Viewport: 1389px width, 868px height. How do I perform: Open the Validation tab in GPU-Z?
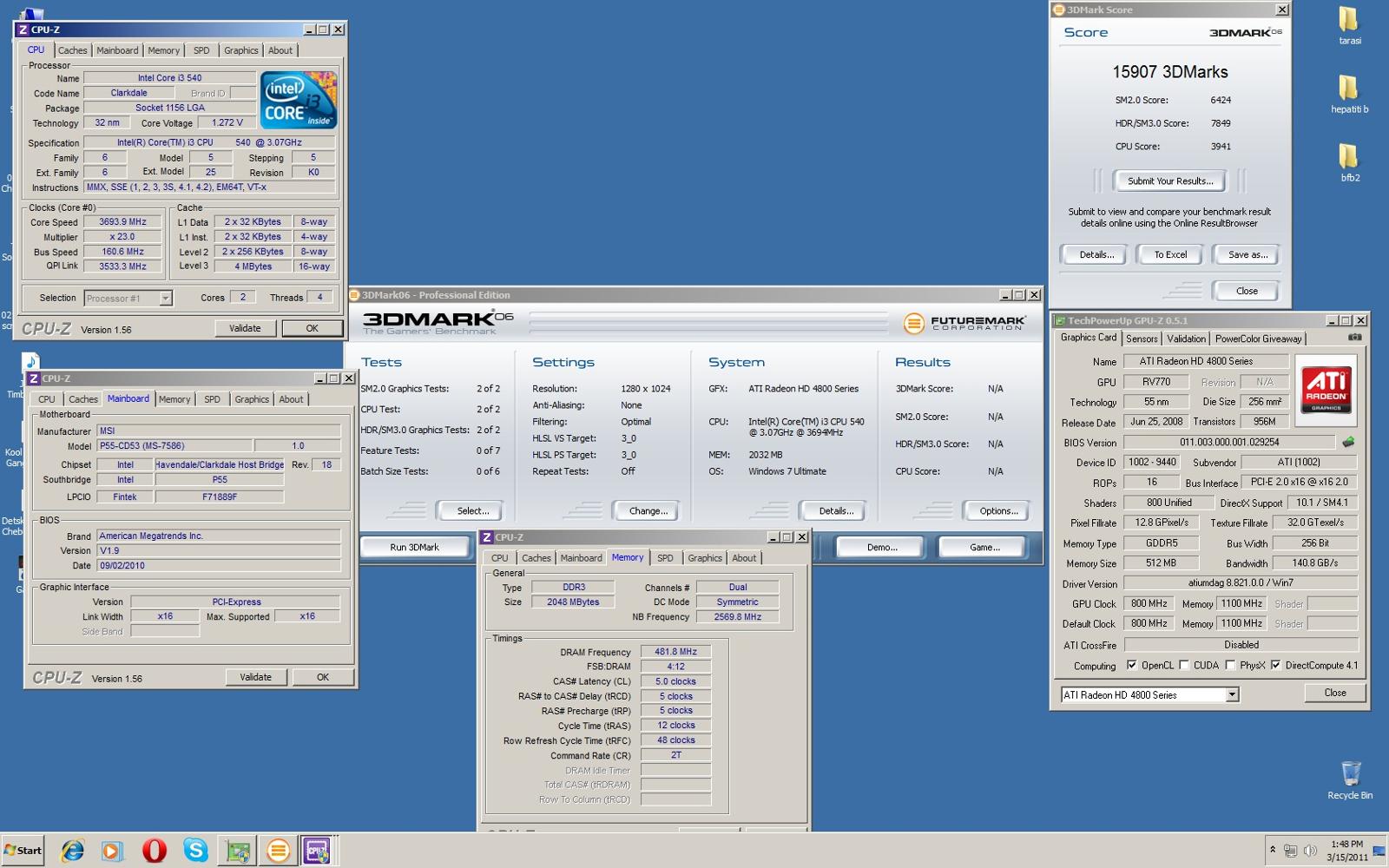pos(1186,339)
